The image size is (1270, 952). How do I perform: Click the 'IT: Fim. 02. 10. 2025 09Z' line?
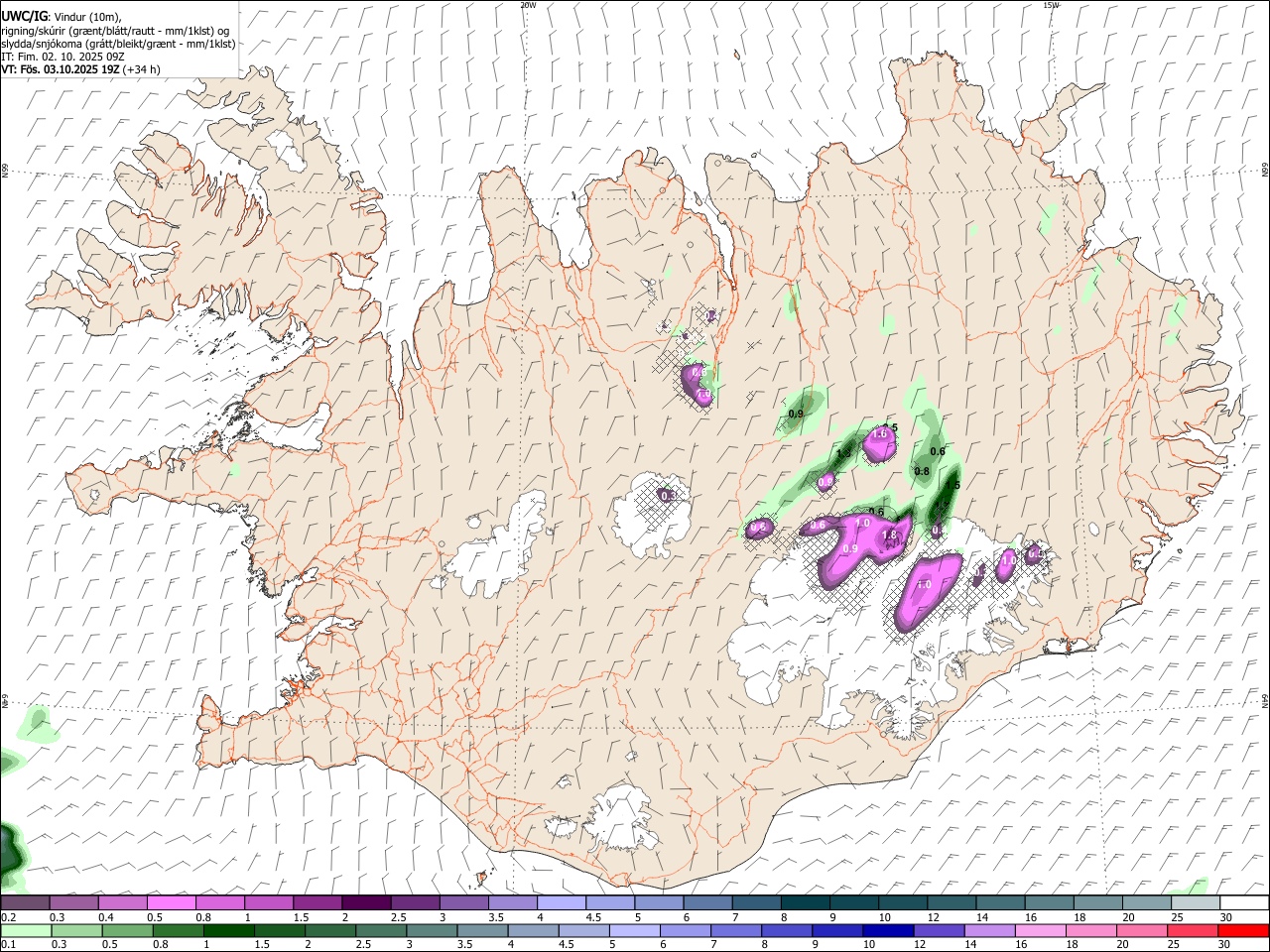63,57
